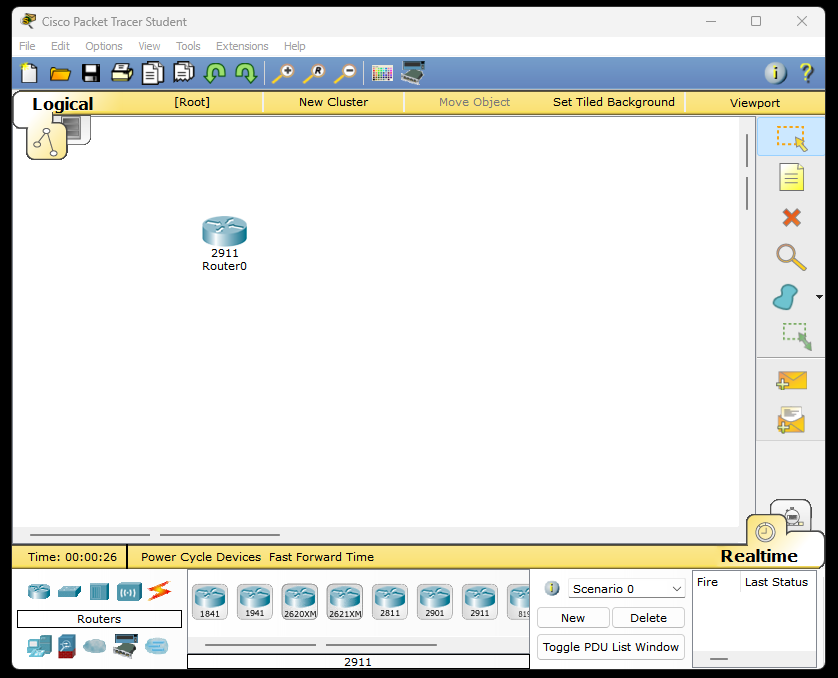The width and height of the screenshot is (838, 678).
Task: Select the Custom Made Devices category
Action: [x=126, y=646]
